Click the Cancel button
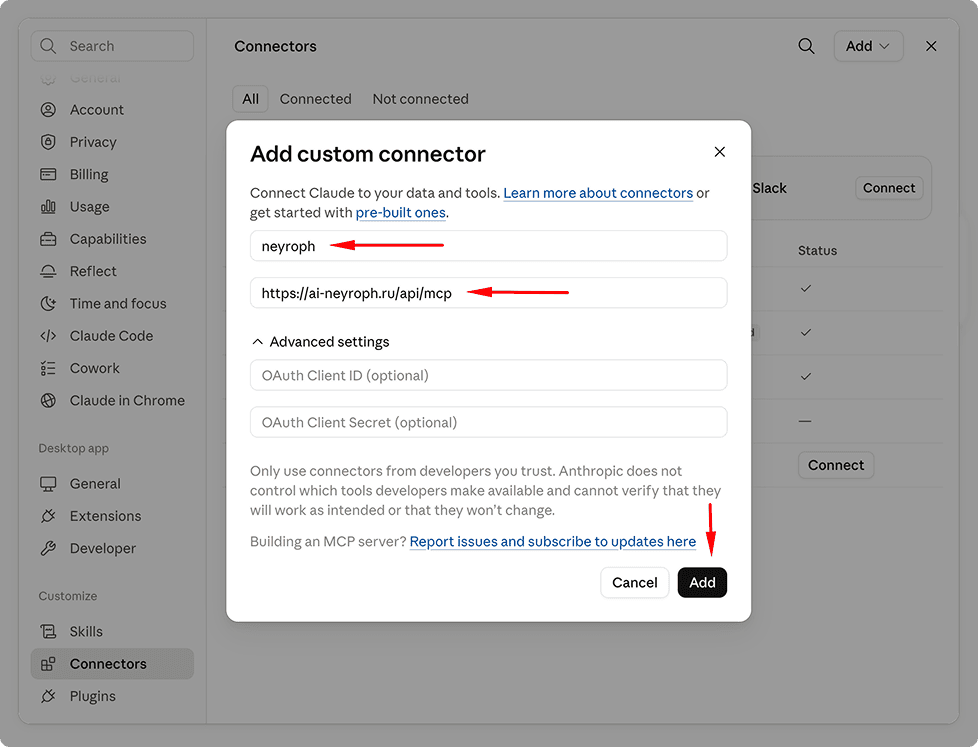The width and height of the screenshot is (978, 747). pyautogui.click(x=634, y=582)
